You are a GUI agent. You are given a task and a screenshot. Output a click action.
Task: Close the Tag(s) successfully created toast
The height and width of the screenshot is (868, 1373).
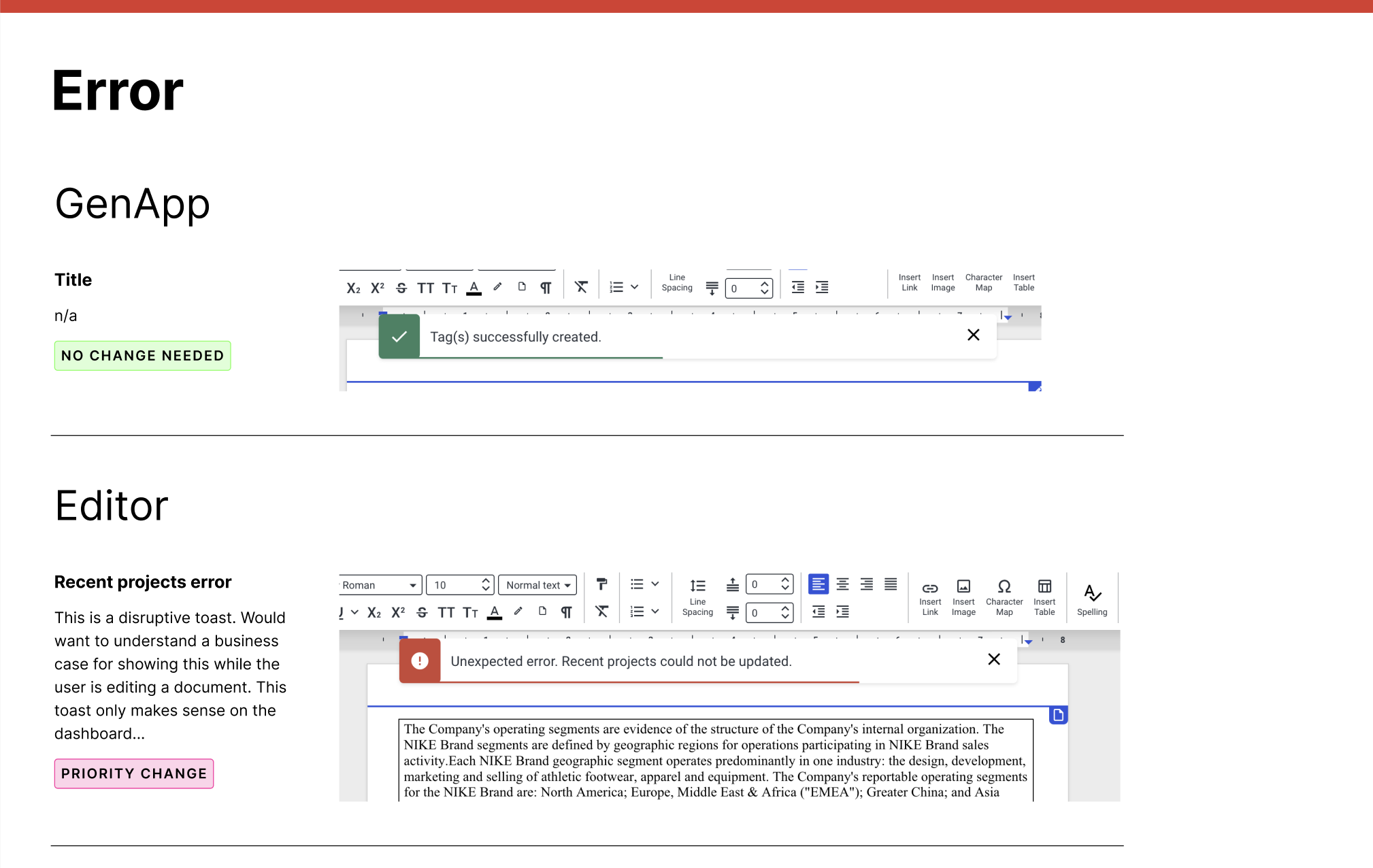(973, 335)
